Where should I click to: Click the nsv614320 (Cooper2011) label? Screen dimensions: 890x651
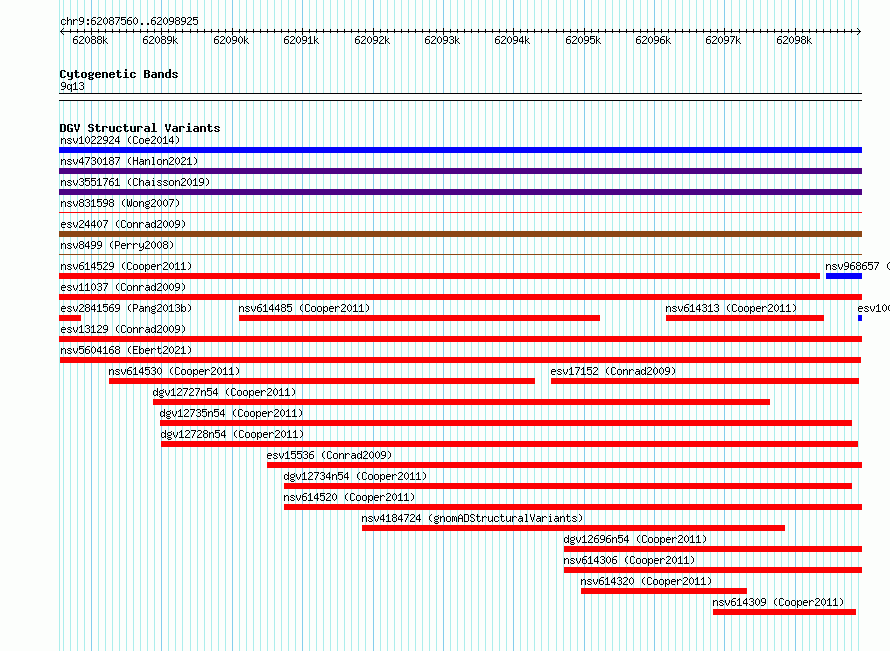pos(646,581)
